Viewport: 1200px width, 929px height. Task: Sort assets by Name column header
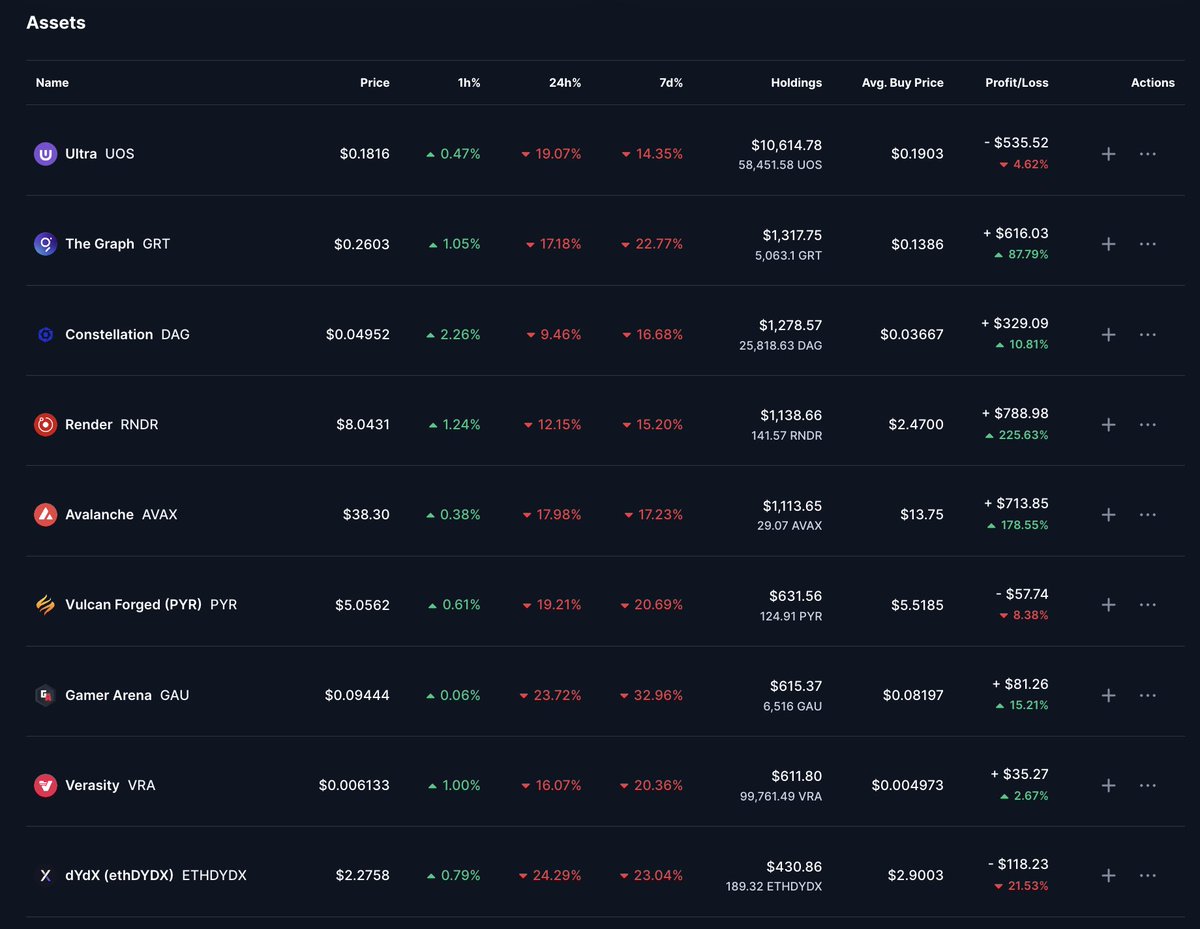pyautogui.click(x=52, y=83)
